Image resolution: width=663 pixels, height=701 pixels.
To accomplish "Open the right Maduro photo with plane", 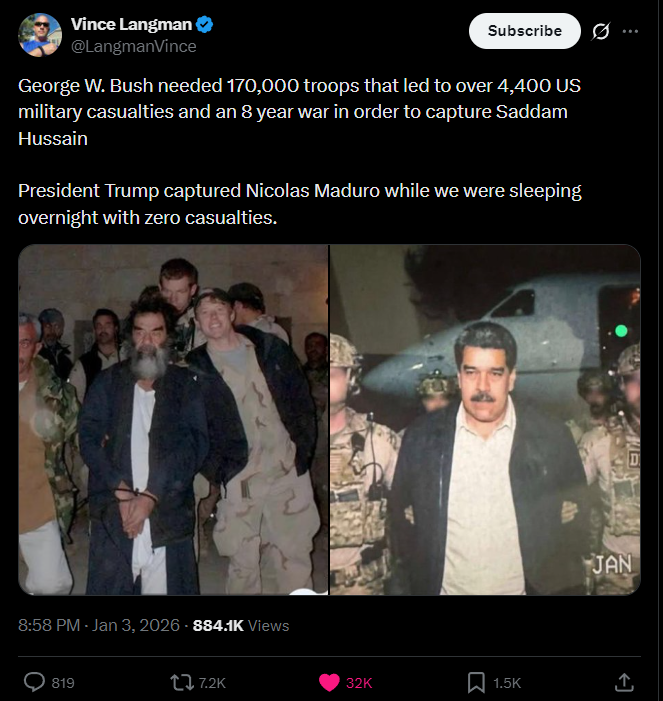I will pos(486,420).
